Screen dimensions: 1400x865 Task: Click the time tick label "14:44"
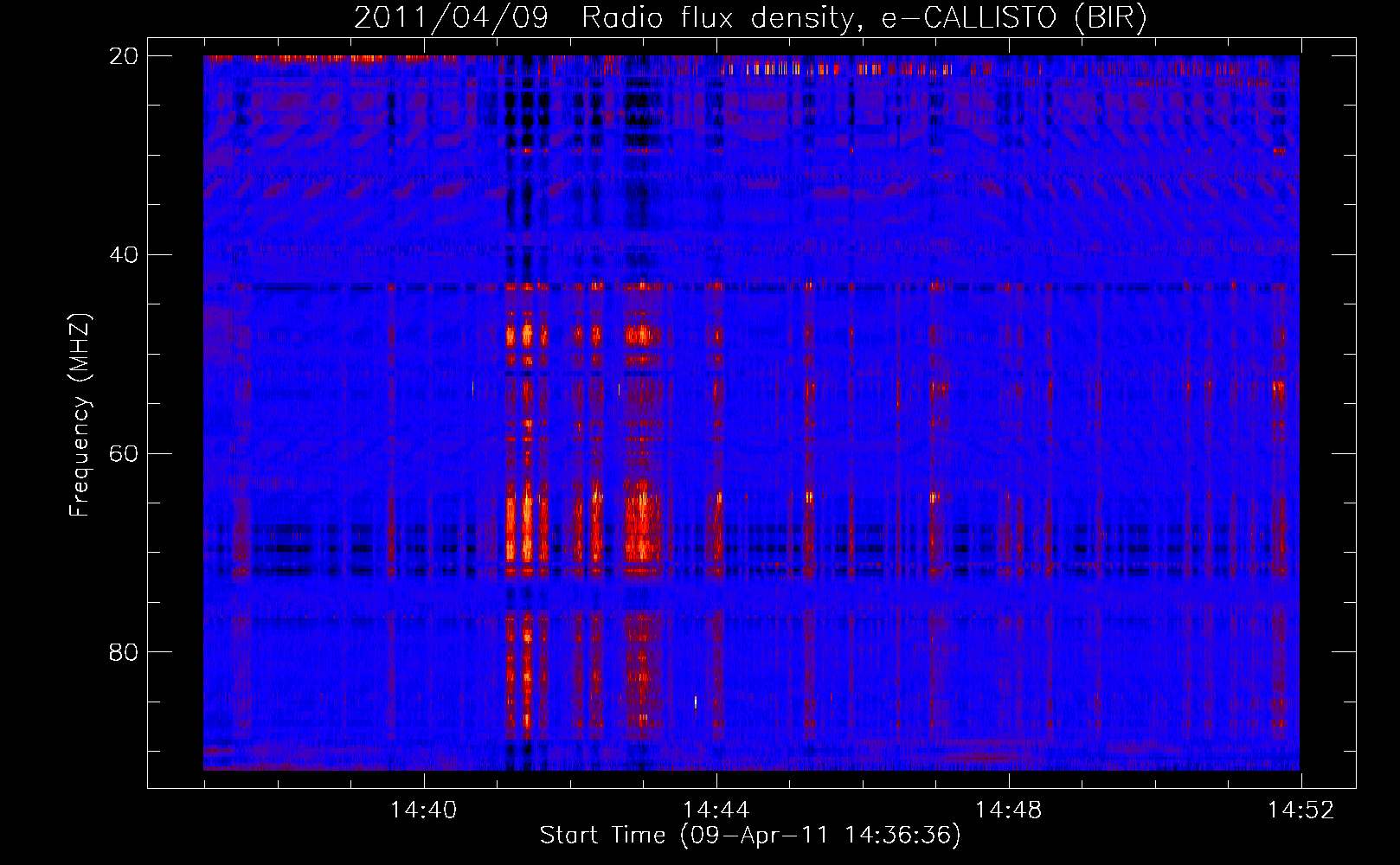click(x=716, y=811)
